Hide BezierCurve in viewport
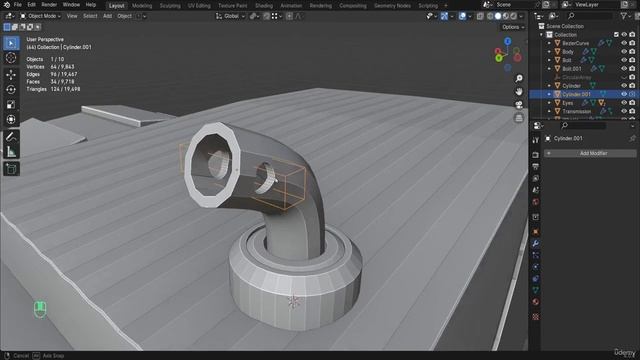The height and width of the screenshot is (360, 640). tap(624, 43)
